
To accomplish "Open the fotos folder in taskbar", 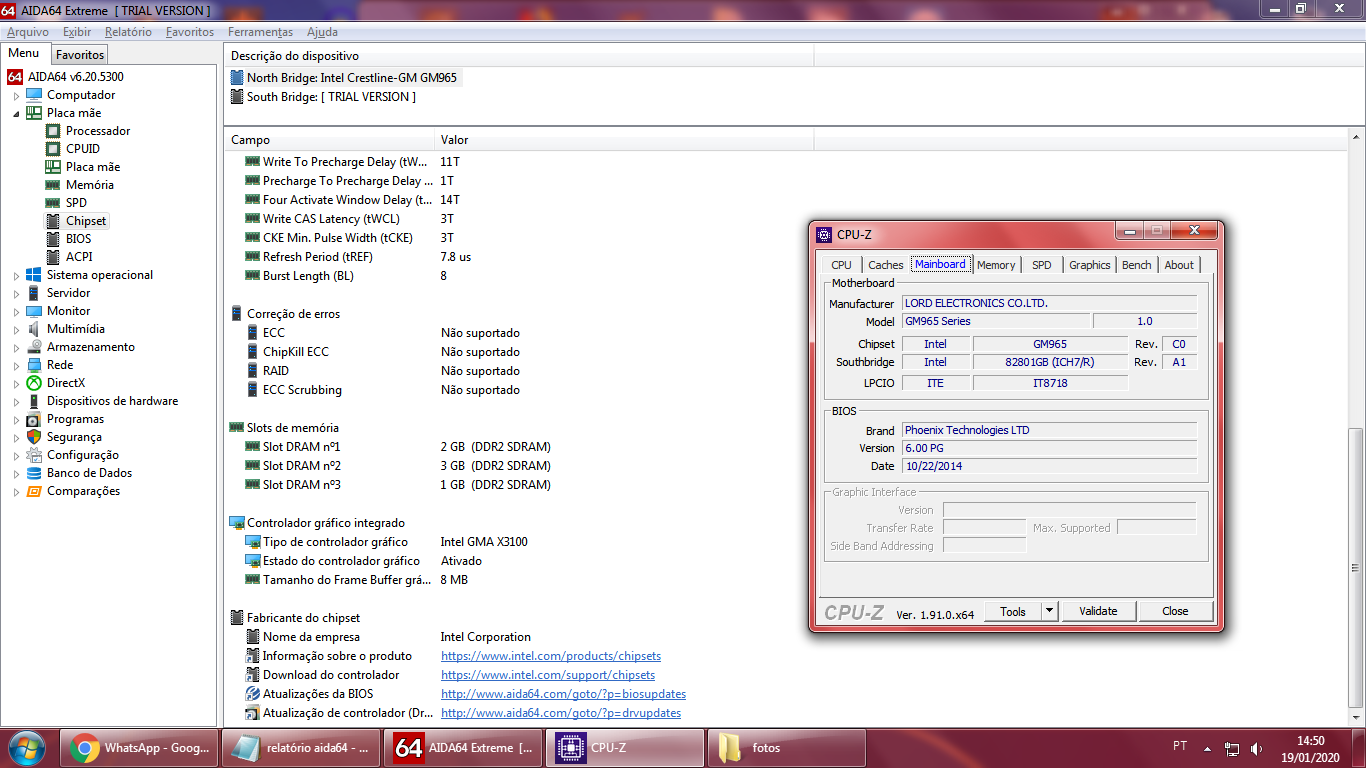I will 788,748.
